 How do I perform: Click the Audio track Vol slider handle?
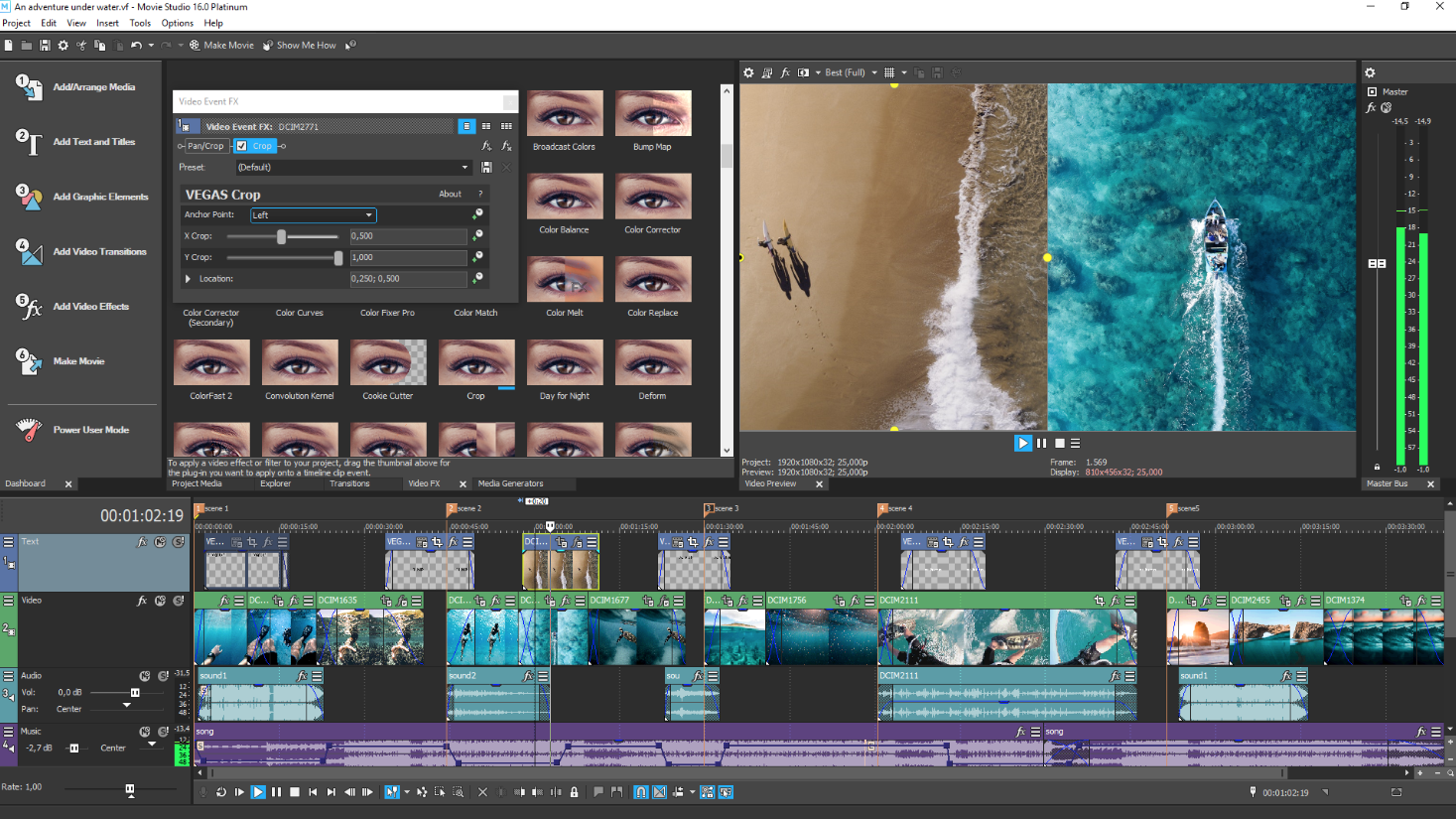click(135, 693)
